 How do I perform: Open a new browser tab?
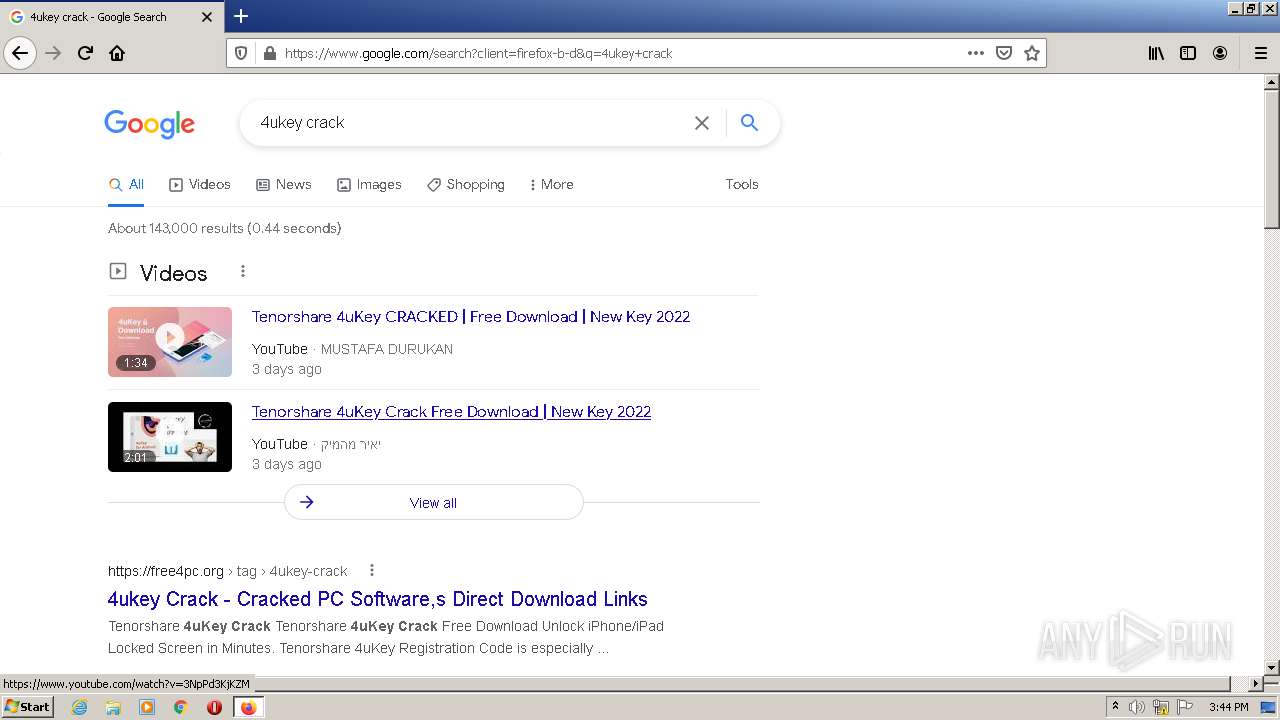pyautogui.click(x=241, y=16)
